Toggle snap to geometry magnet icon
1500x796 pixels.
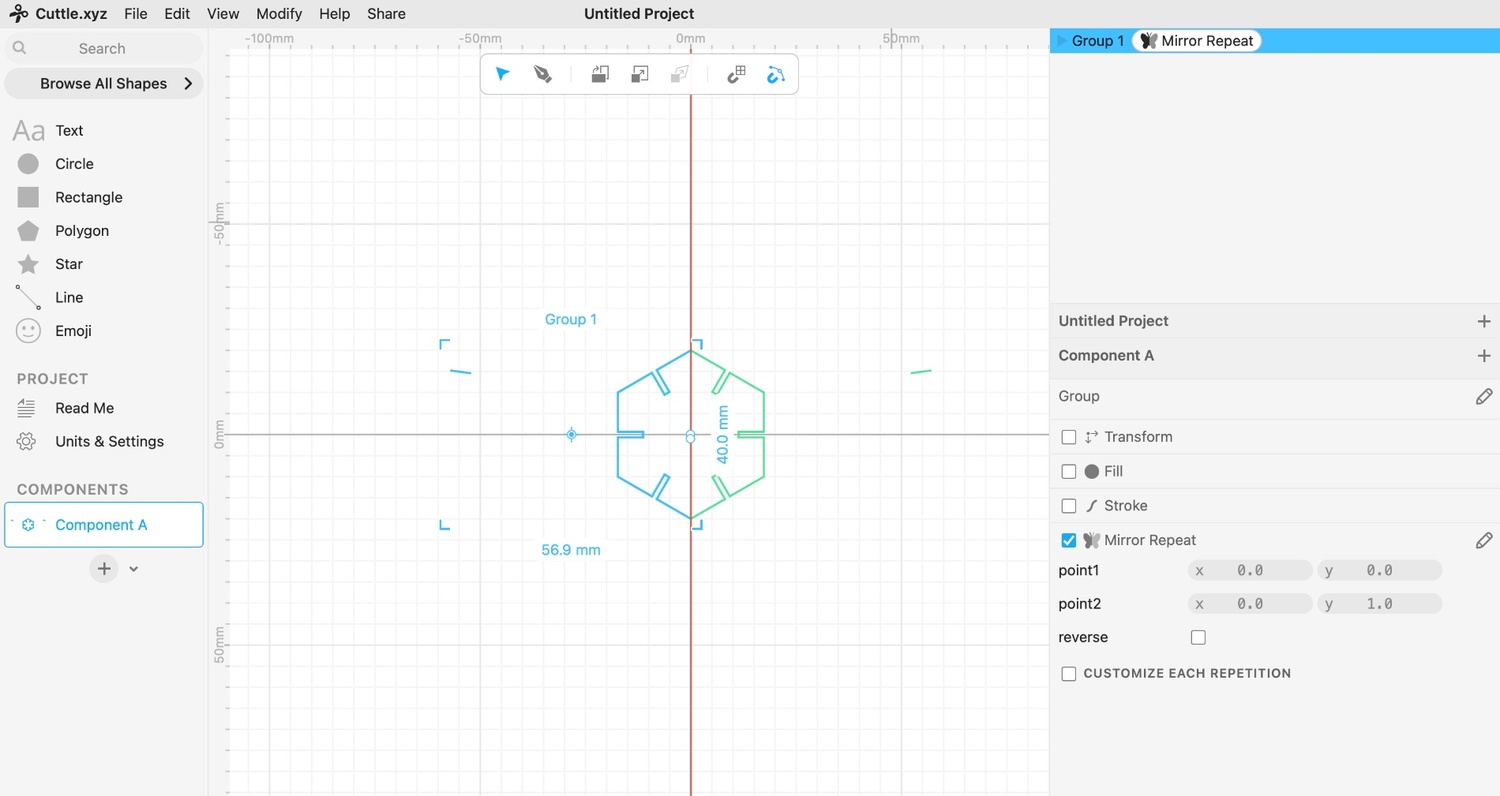pos(776,74)
